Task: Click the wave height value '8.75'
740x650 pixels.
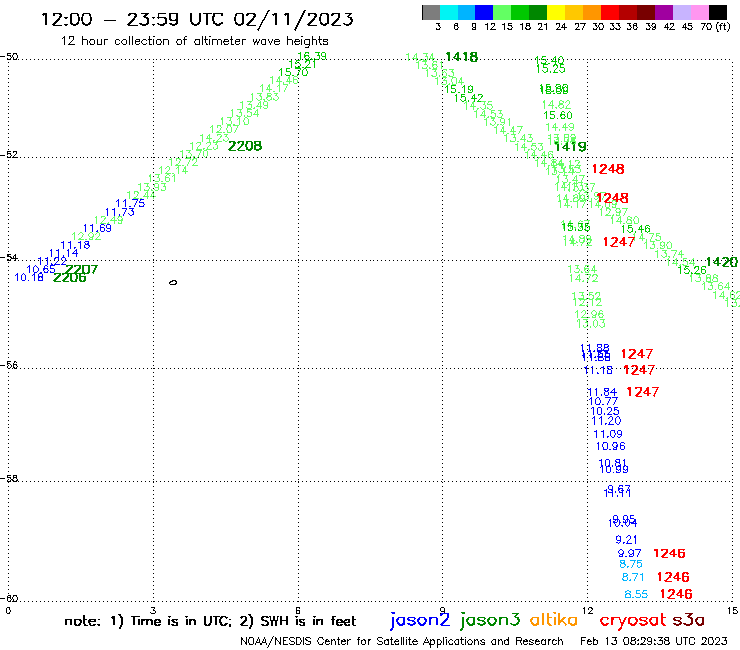Action: [x=631, y=564]
